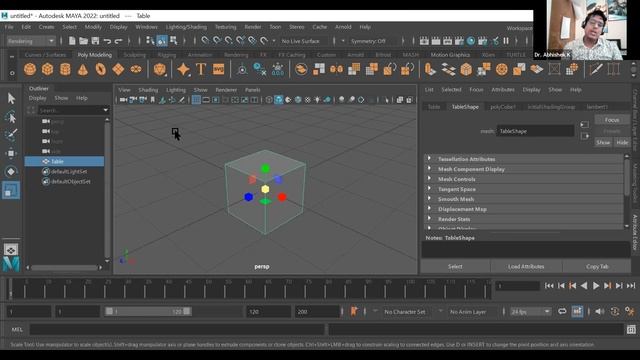
Task: Toggle the sound speaker icon
Action: [x=599, y=311]
